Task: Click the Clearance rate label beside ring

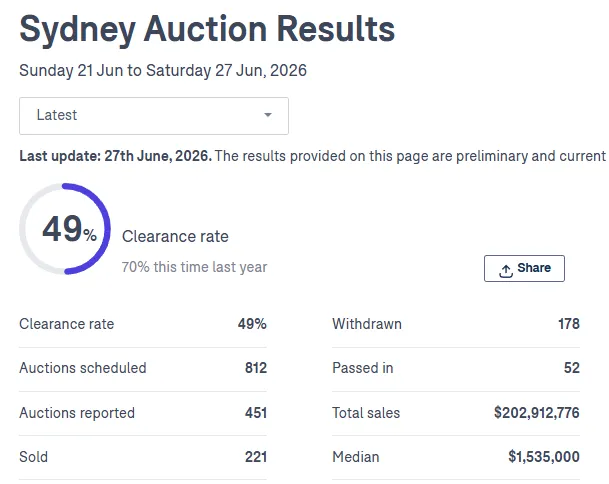Action: (175, 237)
